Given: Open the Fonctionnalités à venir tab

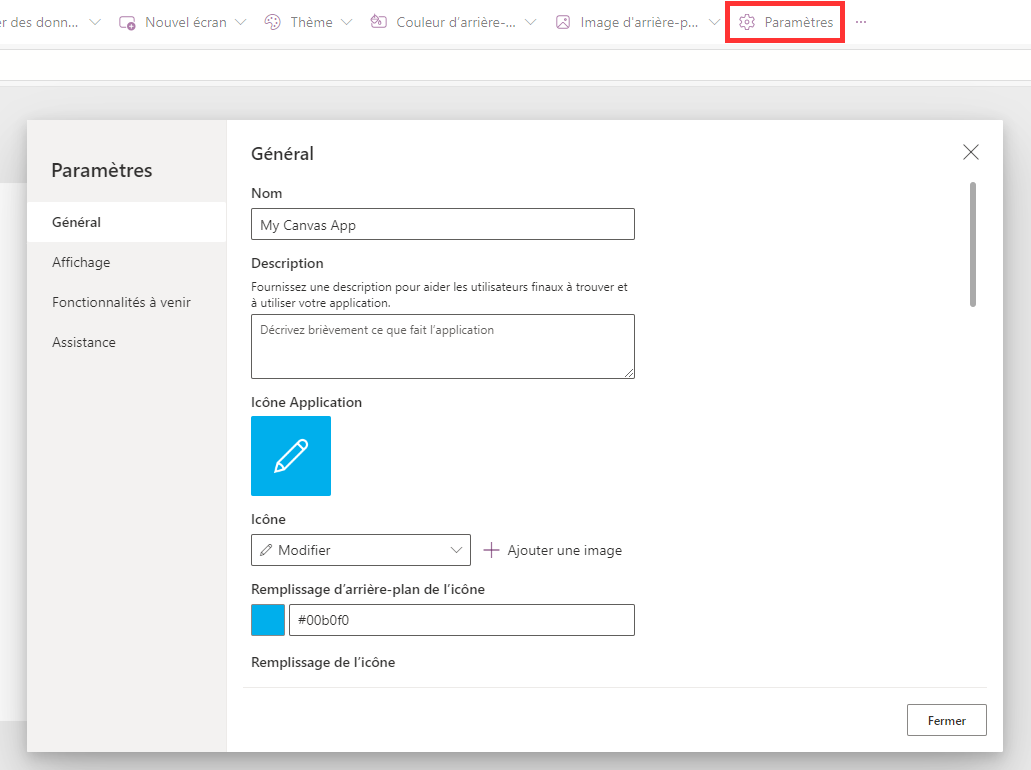Looking at the screenshot, I should 127,302.
